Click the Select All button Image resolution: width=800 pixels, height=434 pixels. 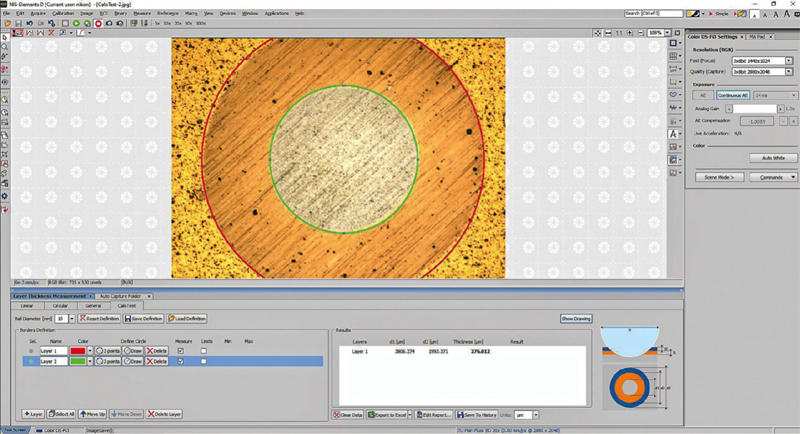pyautogui.click(x=61, y=414)
